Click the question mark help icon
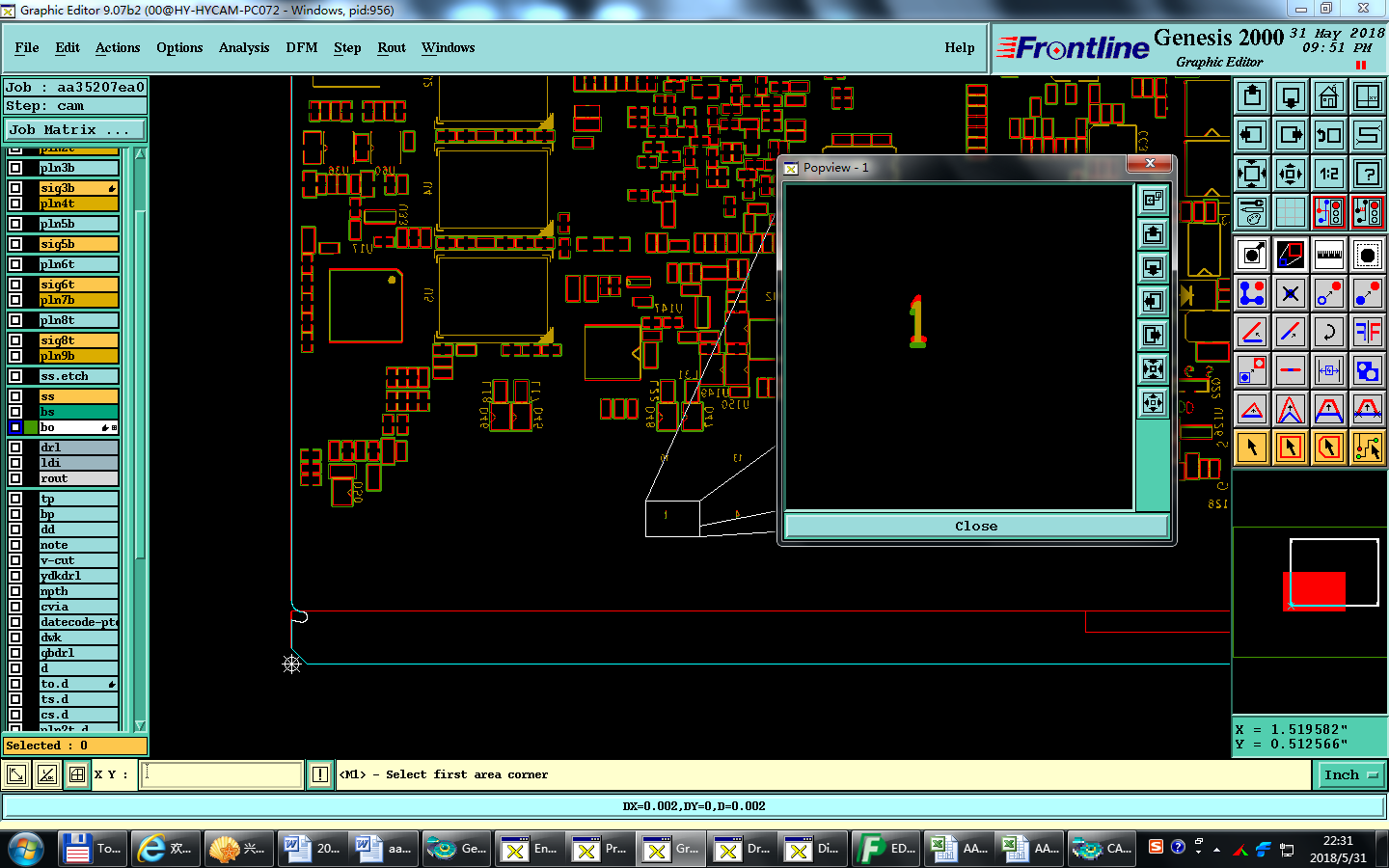 [1368, 174]
